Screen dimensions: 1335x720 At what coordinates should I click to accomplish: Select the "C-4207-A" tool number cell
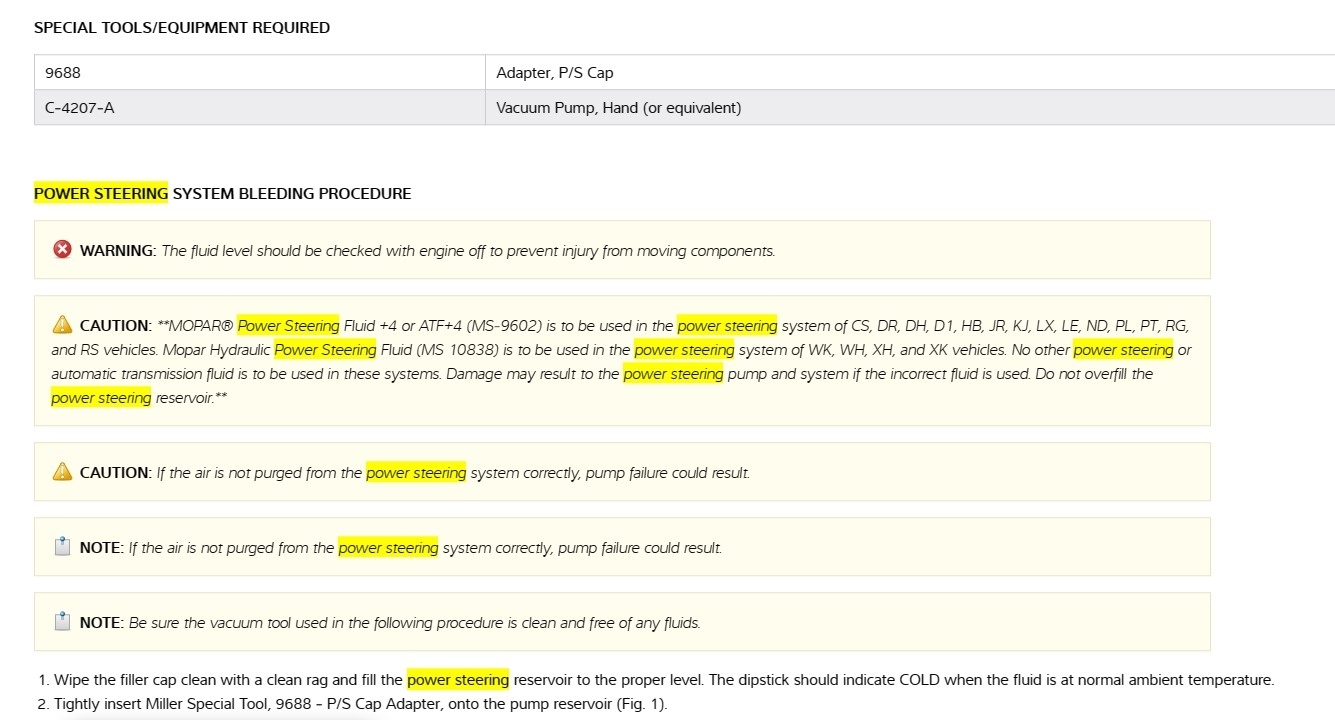[x=260, y=107]
